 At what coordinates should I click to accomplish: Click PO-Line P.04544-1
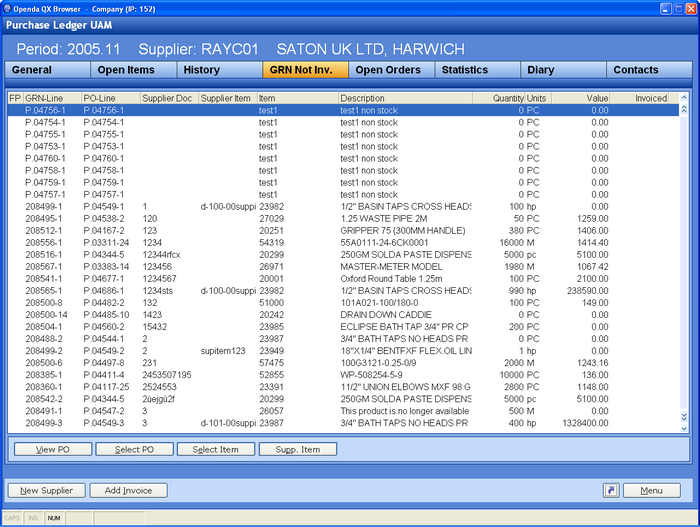click(x=104, y=339)
